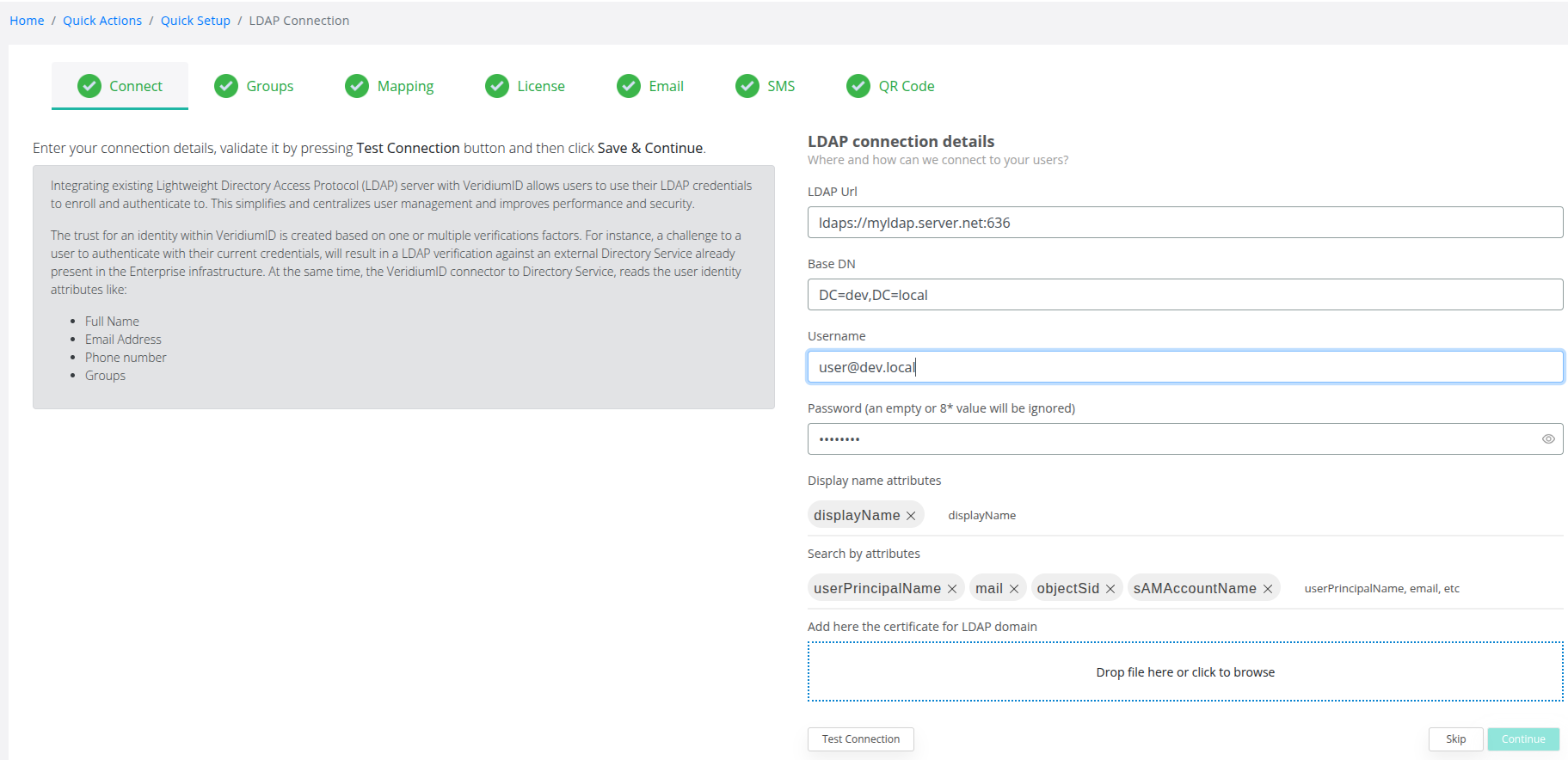
Task: Select the SMS setup step
Action: (x=766, y=86)
